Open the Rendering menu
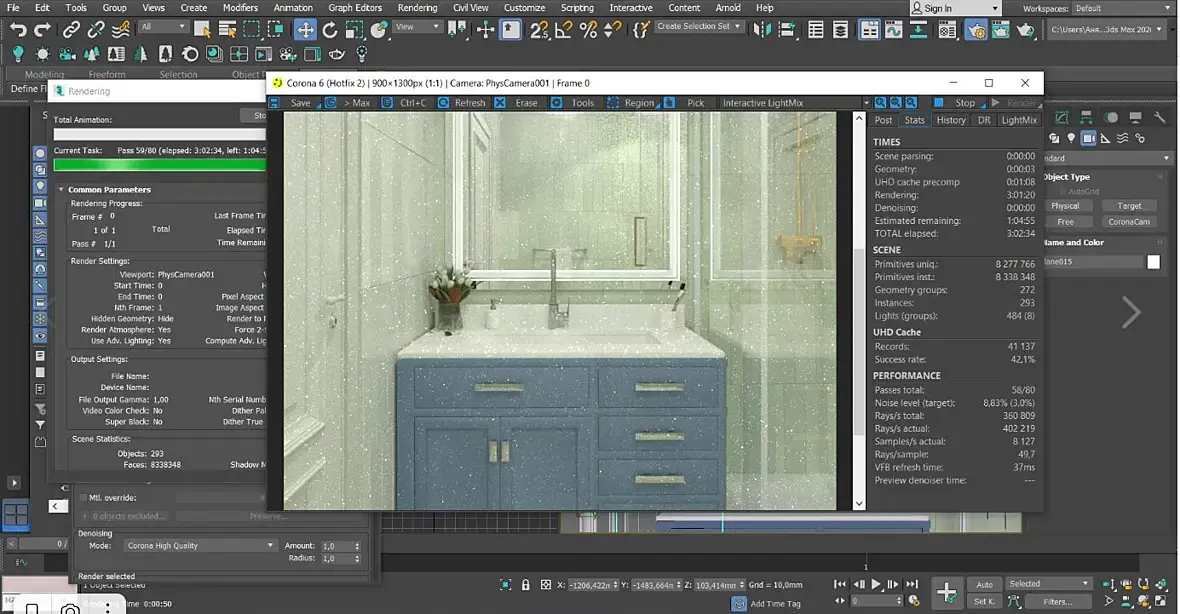The width and height of the screenshot is (1180, 614). pos(417,8)
